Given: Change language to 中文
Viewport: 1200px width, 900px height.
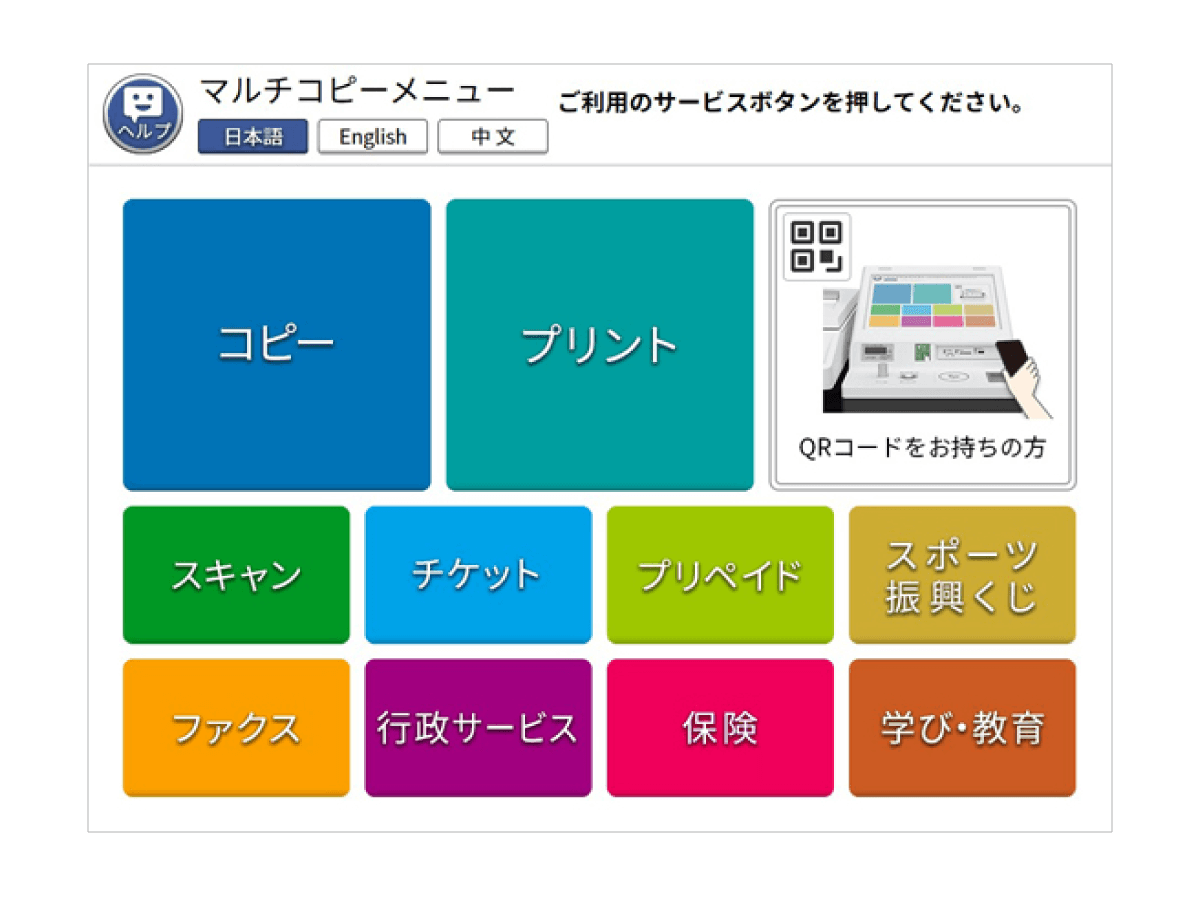Looking at the screenshot, I should 493,137.
